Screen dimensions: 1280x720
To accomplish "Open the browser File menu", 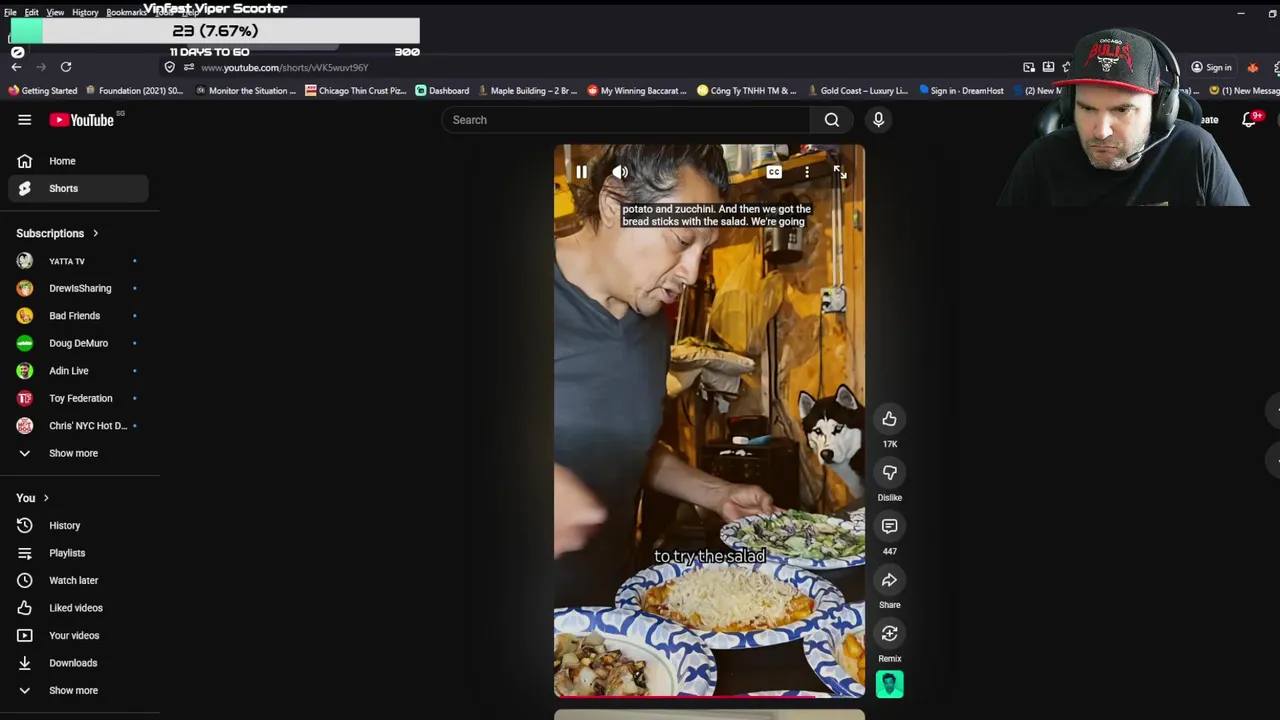I will pos(10,13).
